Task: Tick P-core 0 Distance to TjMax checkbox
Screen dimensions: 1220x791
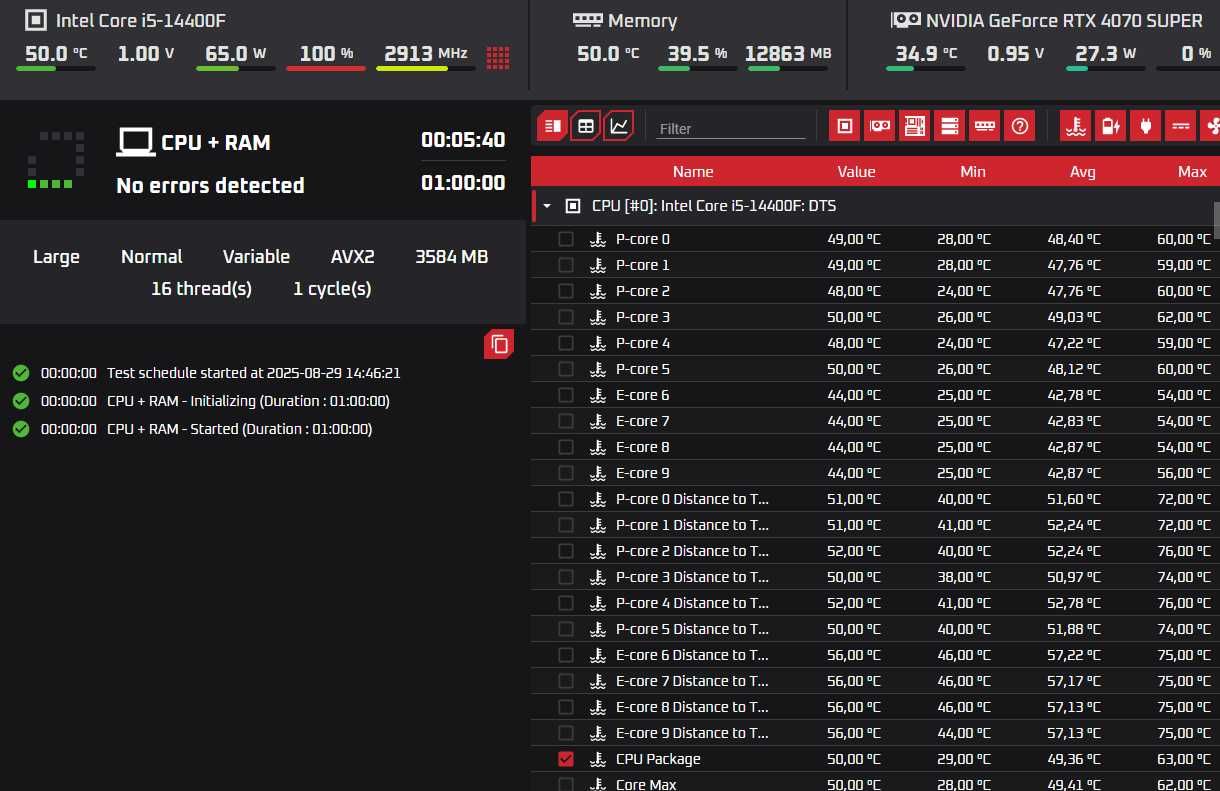Action: 566,499
